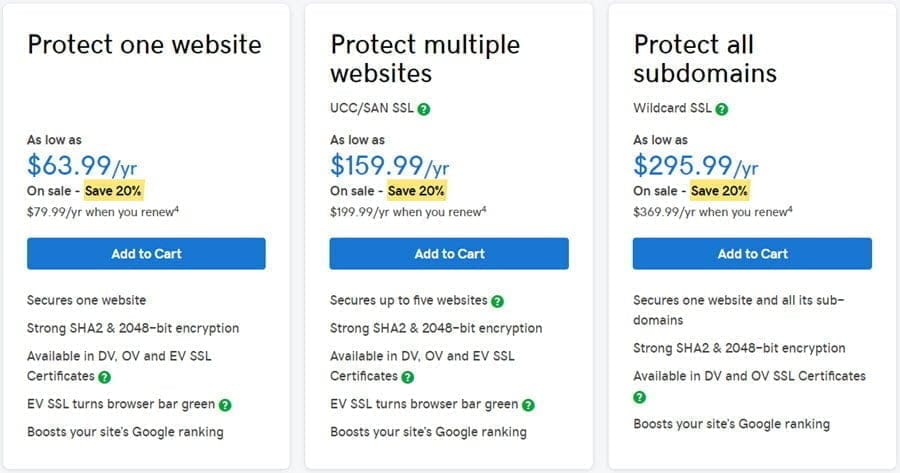Click 'Save 20%' badge under $159.99/yr
Viewport: 900px width, 473px height.
(417, 190)
